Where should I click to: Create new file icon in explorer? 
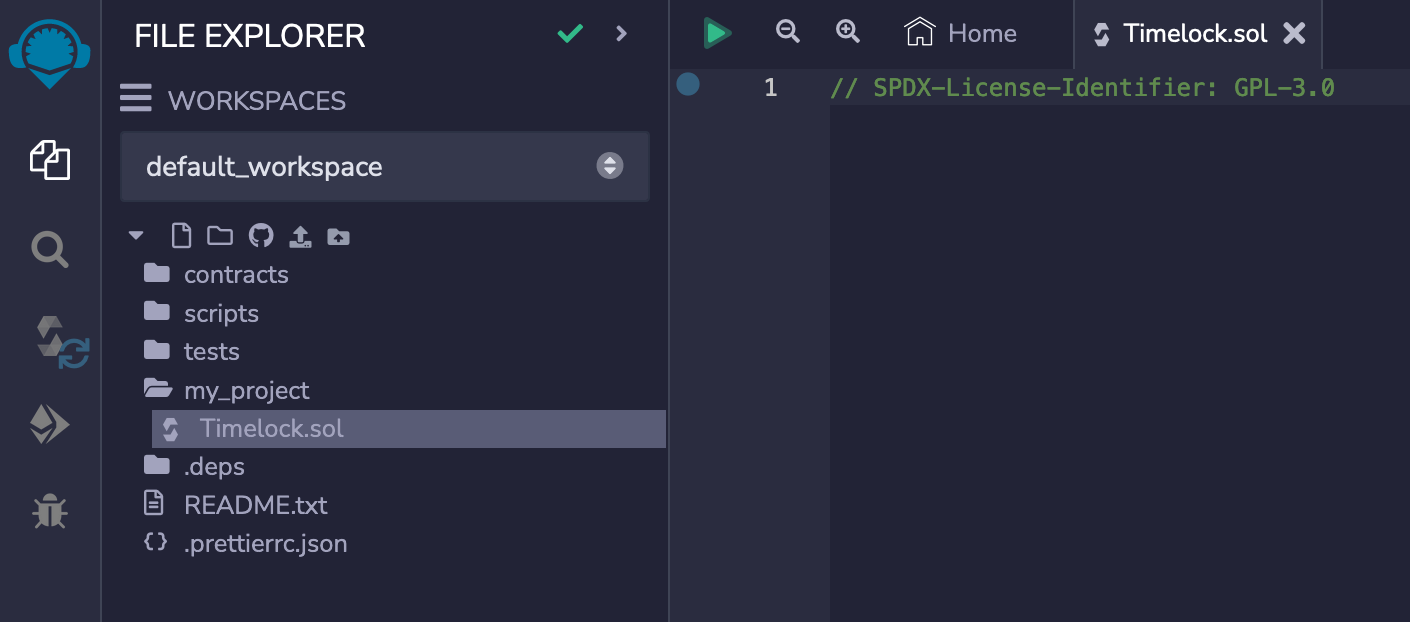click(x=181, y=236)
